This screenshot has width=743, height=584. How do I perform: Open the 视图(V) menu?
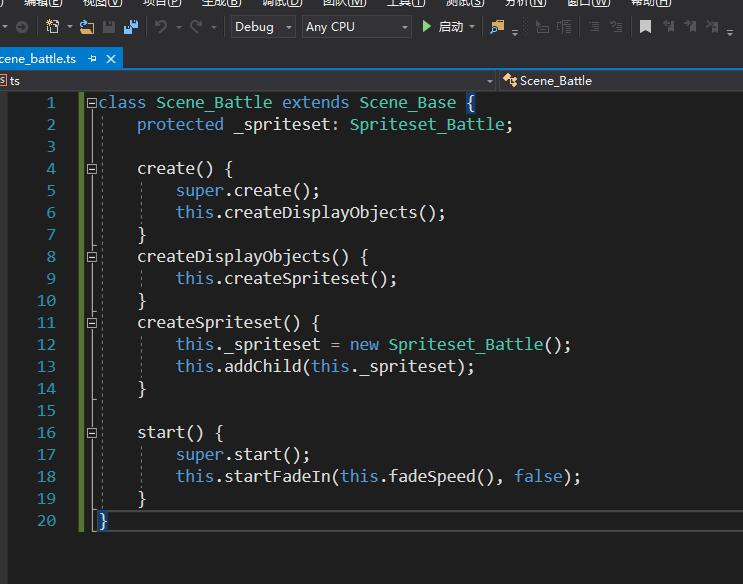click(x=102, y=3)
